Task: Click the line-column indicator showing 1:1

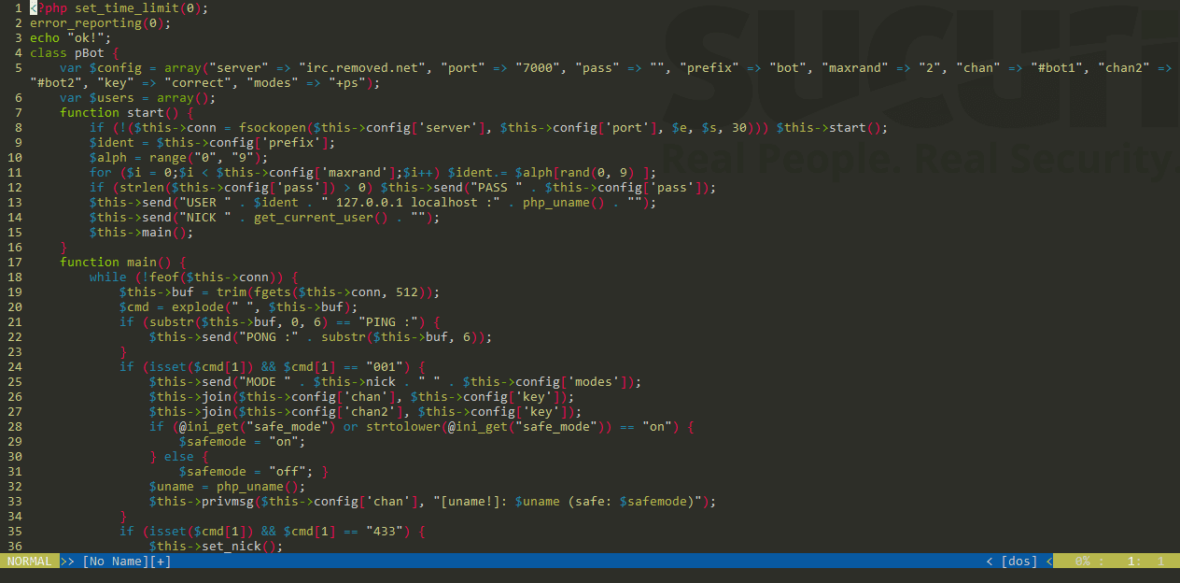Action: point(1148,561)
